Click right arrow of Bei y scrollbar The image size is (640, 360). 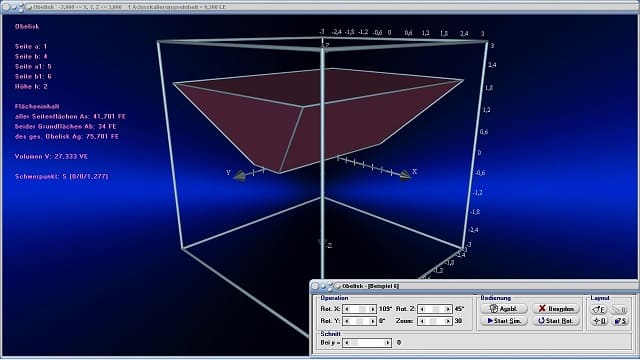click(388, 342)
